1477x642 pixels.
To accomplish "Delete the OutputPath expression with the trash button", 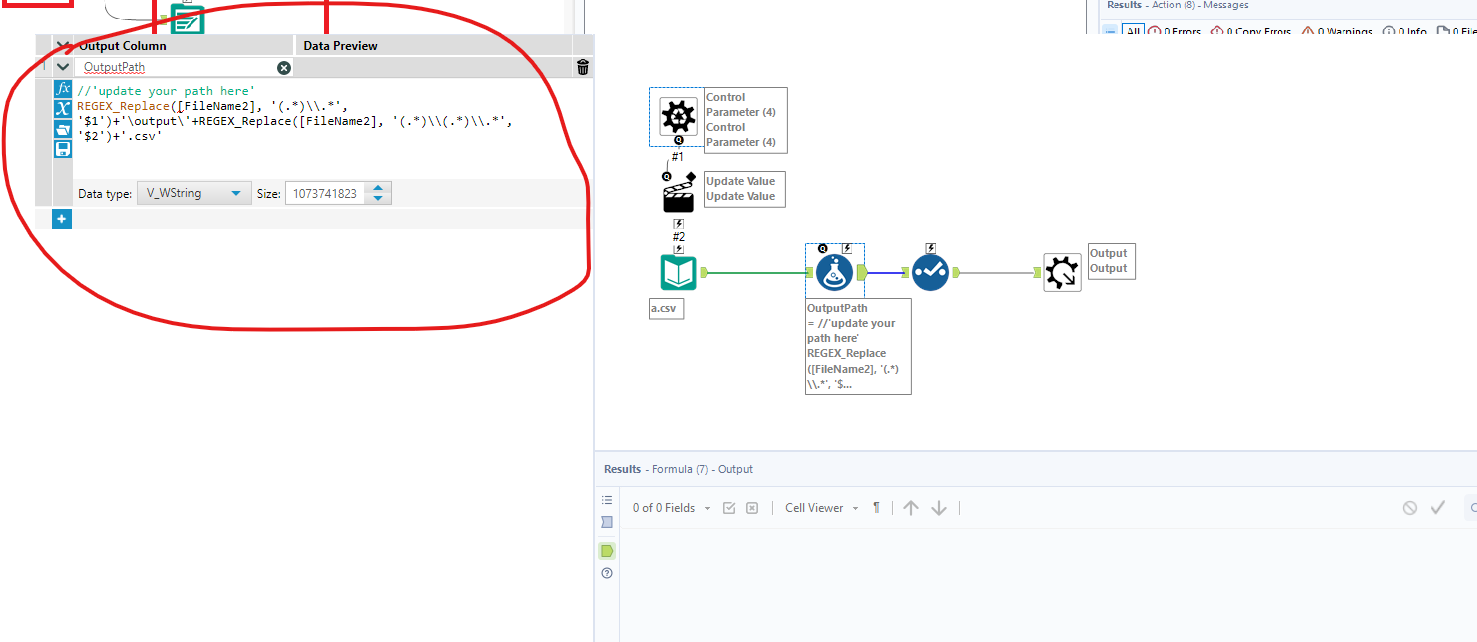I will (582, 66).
